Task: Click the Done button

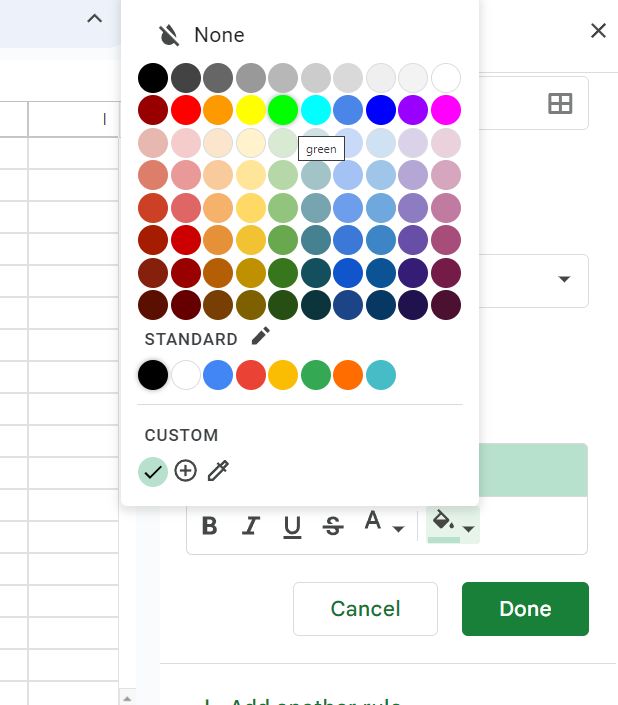Action: click(525, 609)
